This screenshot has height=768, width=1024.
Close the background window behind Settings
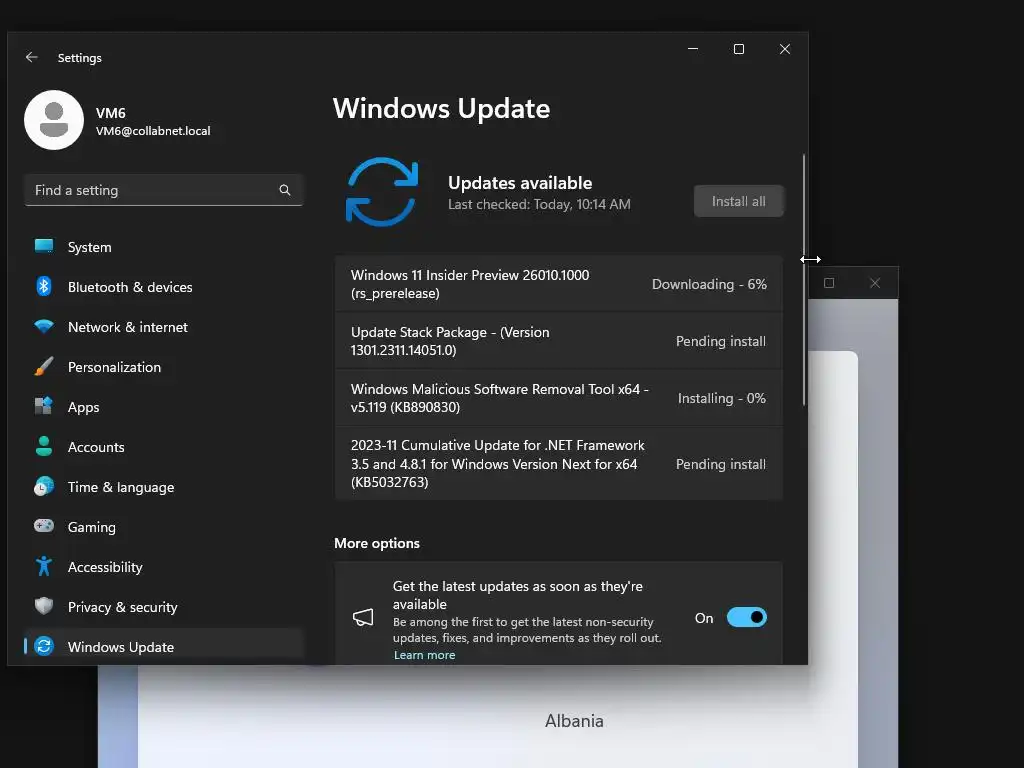(875, 283)
